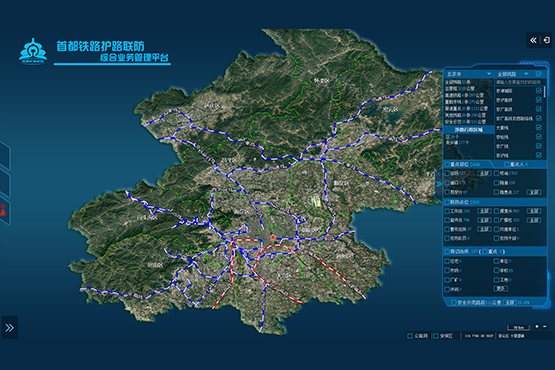The height and width of the screenshot is (370, 555).
Task: Zoom out with the minus map icon
Action: pyautogui.click(x=545, y=326)
